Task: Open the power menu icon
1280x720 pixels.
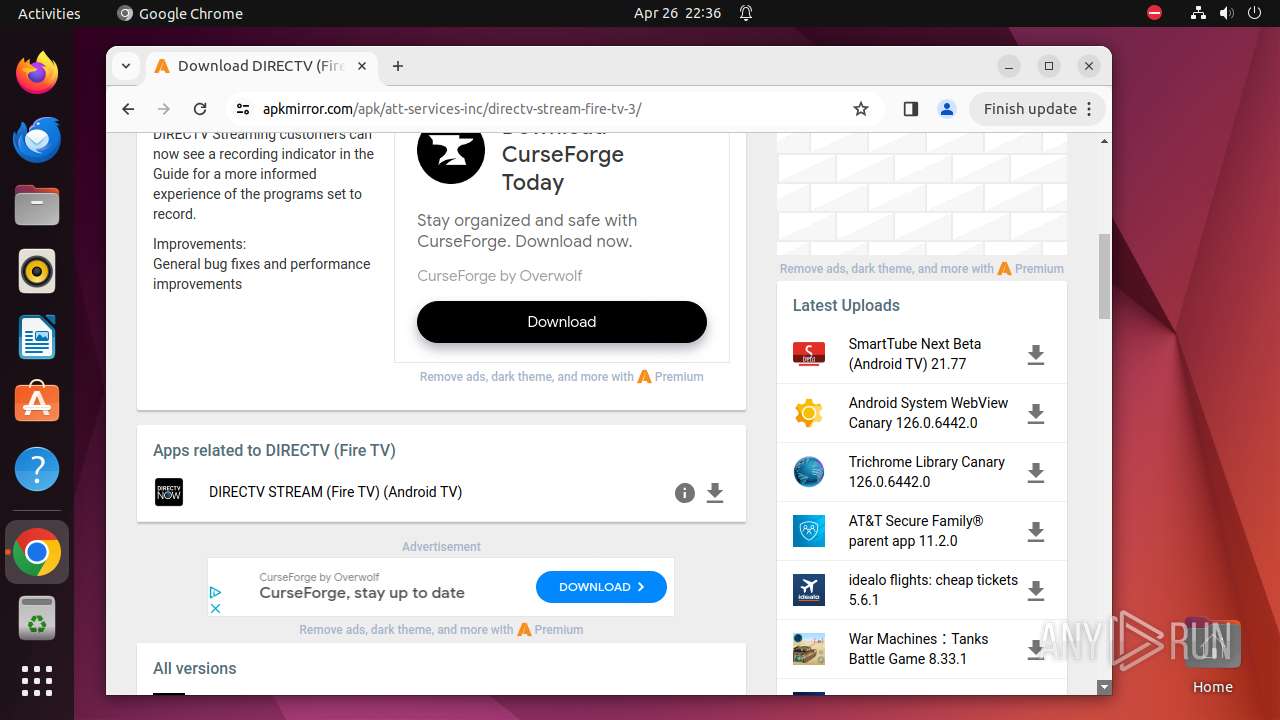Action: click(x=1253, y=13)
